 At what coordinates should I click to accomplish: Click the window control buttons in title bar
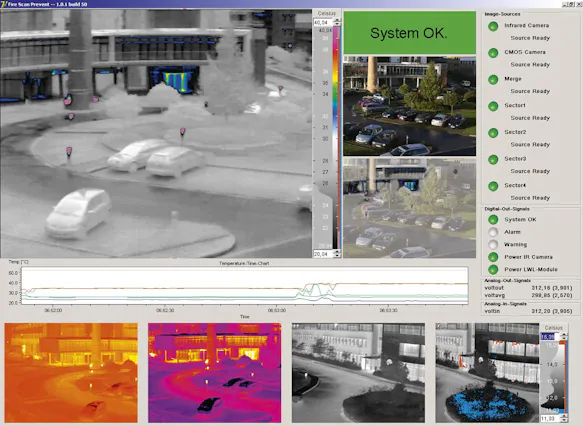point(572,4)
